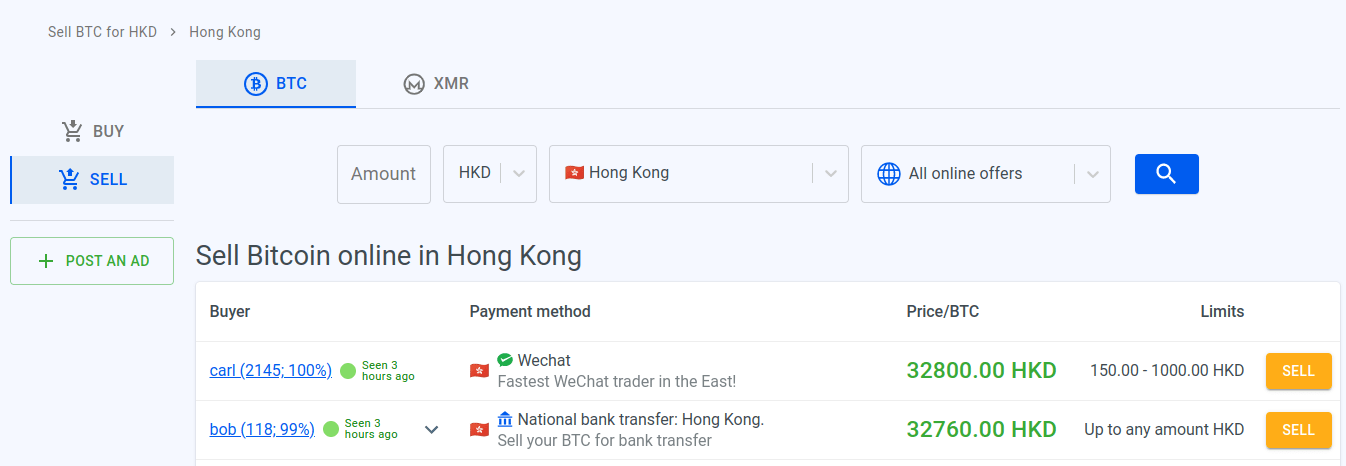
Task: Click the 32760.00 HKD price
Action: tap(982, 430)
